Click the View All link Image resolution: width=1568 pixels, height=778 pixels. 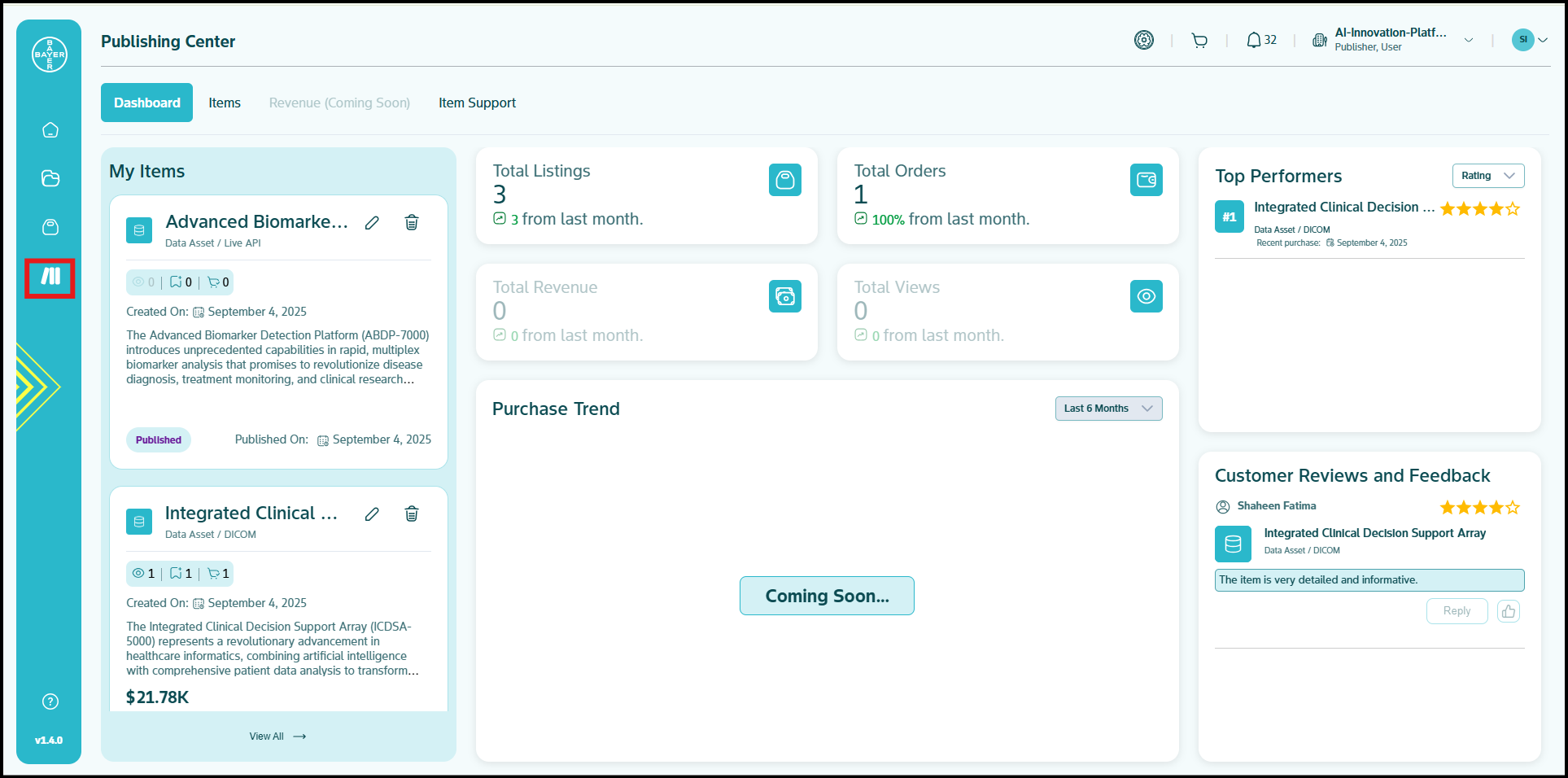click(x=277, y=736)
